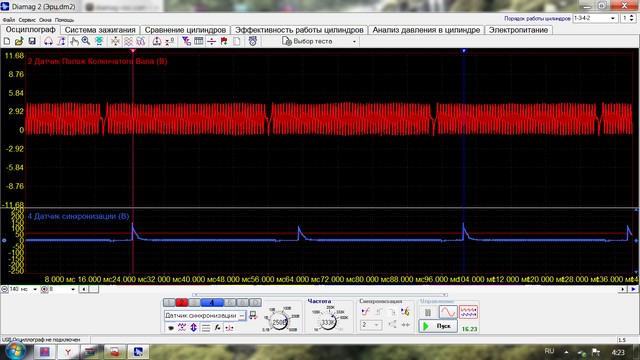Click the red triangle marker toolbar icon

[x=157, y=41]
